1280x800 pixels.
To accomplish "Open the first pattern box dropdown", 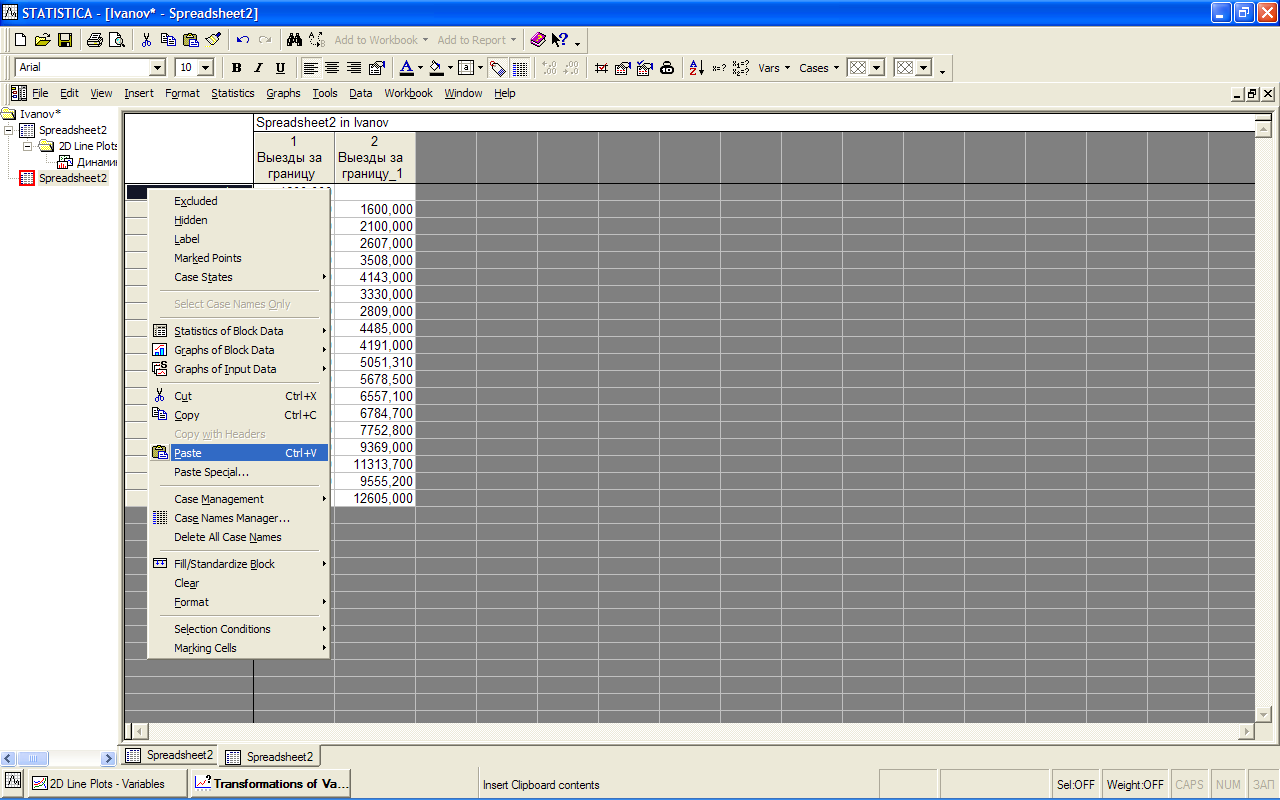I will (x=877, y=68).
